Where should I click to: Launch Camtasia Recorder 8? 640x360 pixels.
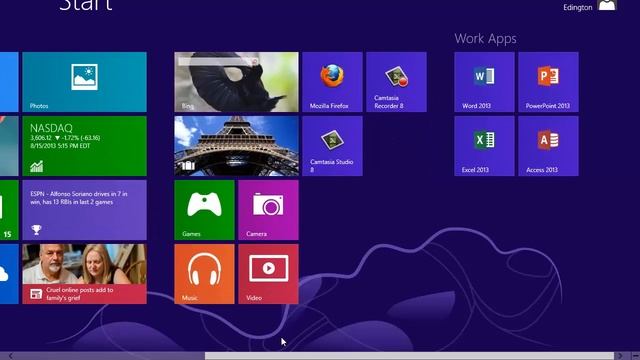pyautogui.click(x=396, y=82)
